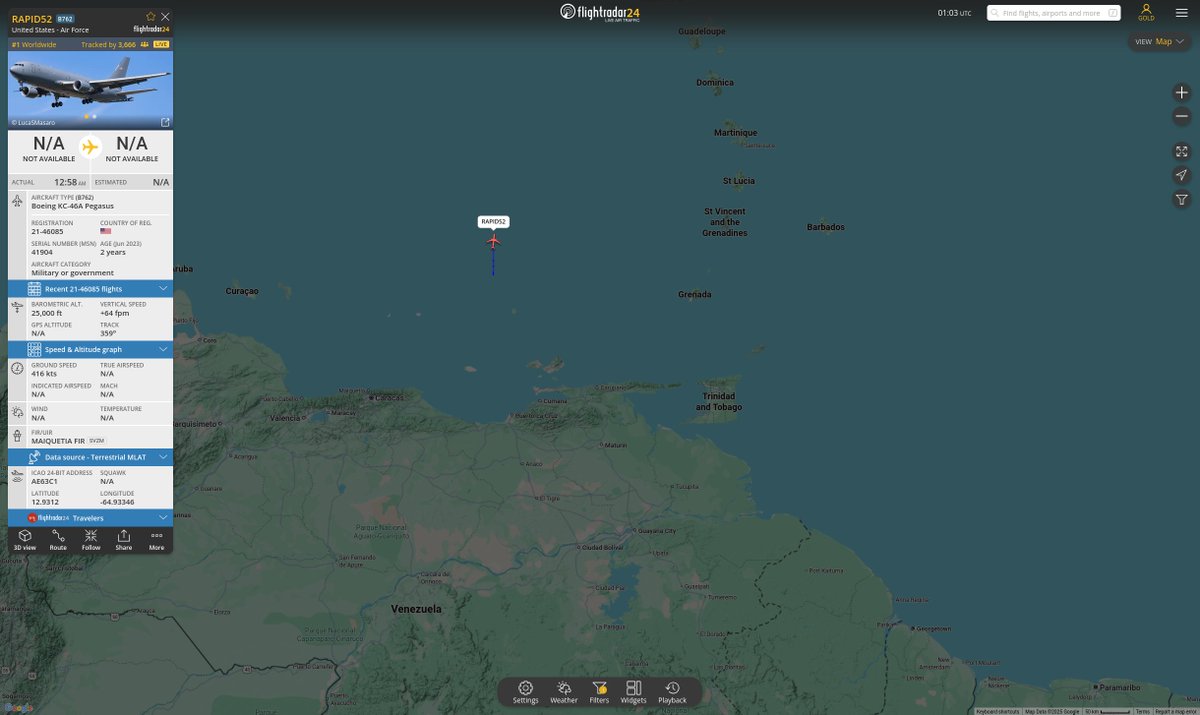Click the 25,000 ft altitude value

pos(47,313)
